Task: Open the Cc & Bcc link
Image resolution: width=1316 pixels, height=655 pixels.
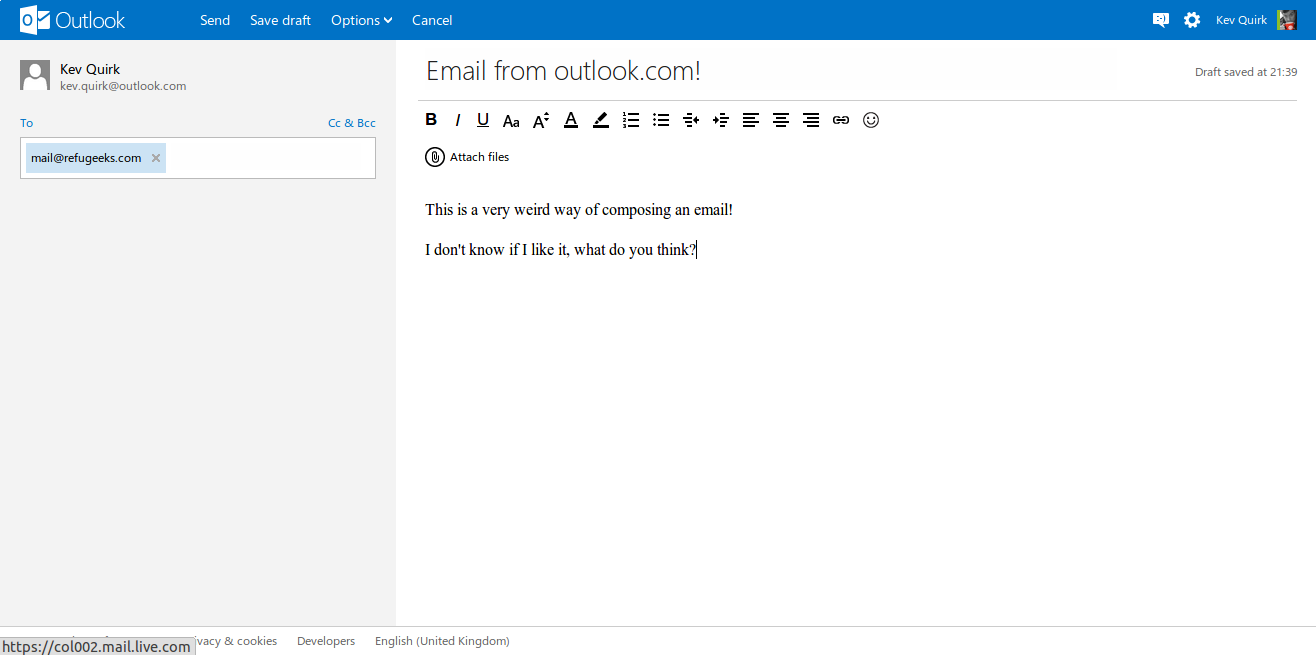Action: (x=352, y=123)
